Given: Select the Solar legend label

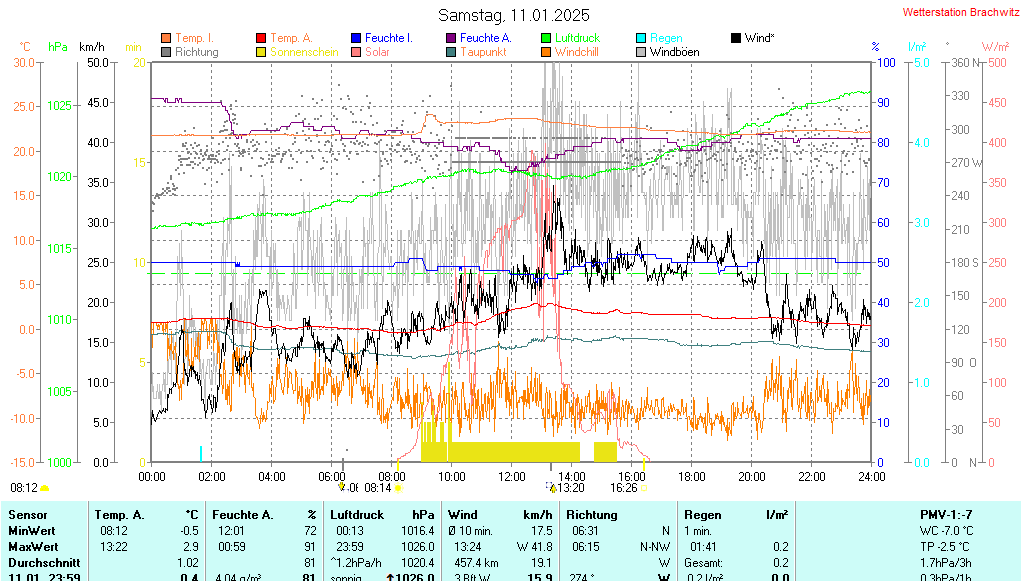Looking at the screenshot, I should 377,52.
